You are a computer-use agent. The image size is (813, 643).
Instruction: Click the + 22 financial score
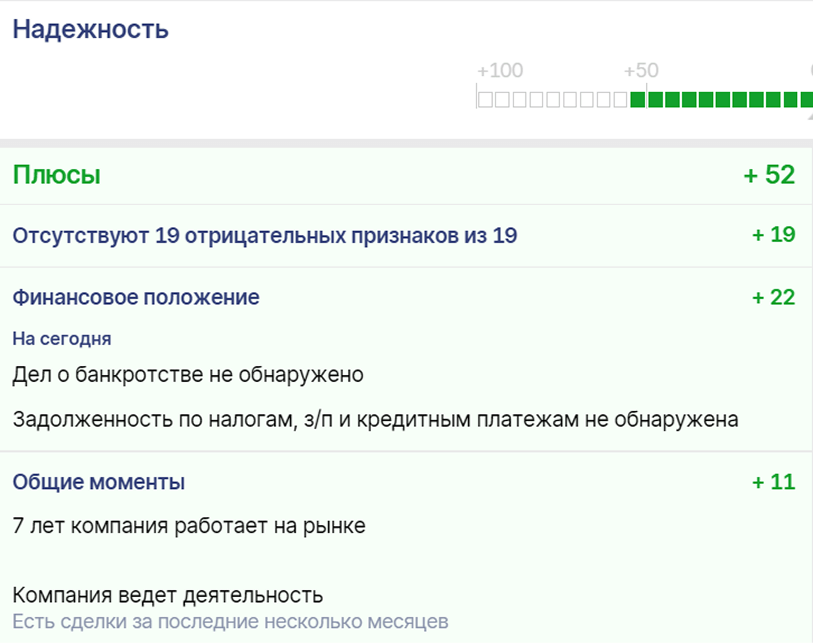coord(774,297)
